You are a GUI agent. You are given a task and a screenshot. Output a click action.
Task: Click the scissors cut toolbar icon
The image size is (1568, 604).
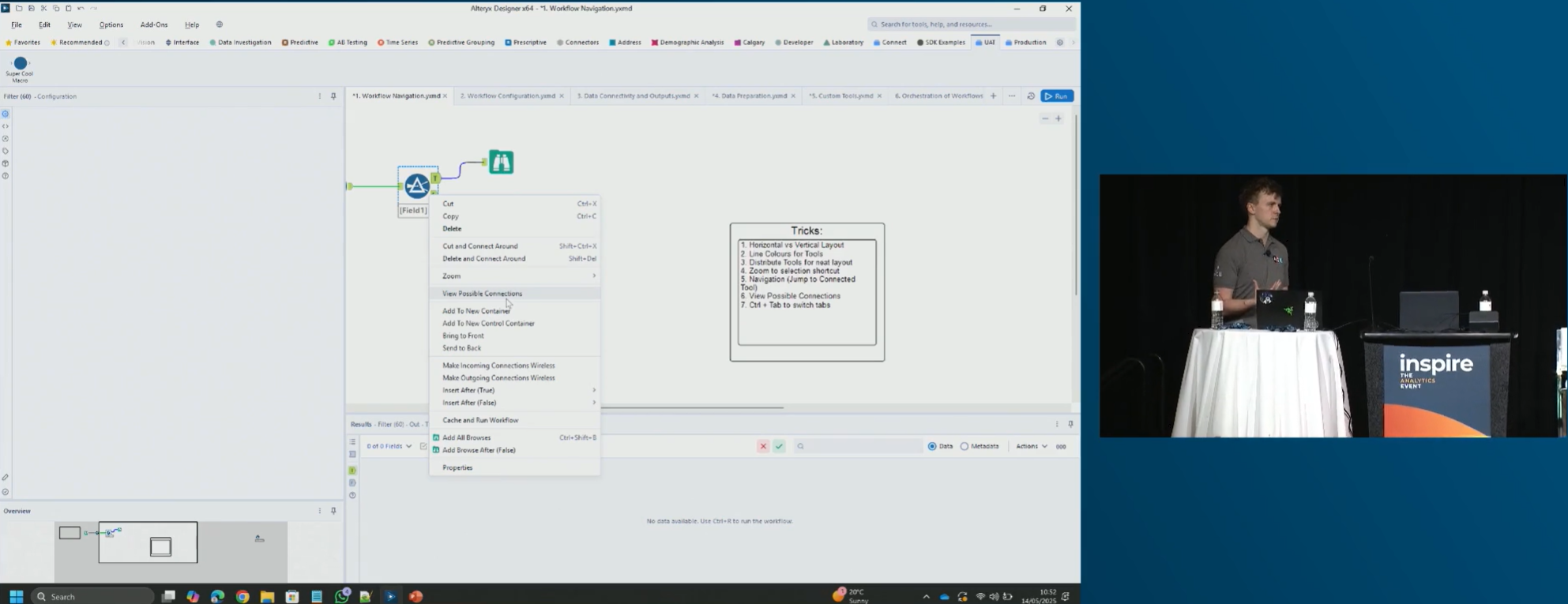point(43,8)
